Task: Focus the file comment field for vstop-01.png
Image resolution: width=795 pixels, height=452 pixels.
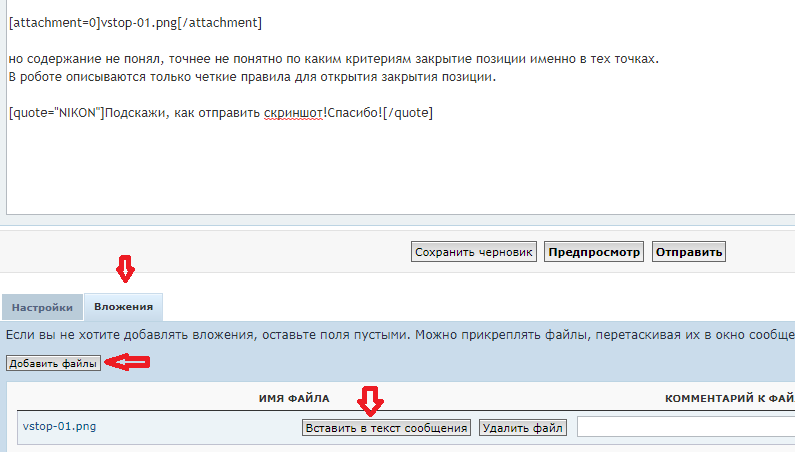Action: (x=685, y=428)
